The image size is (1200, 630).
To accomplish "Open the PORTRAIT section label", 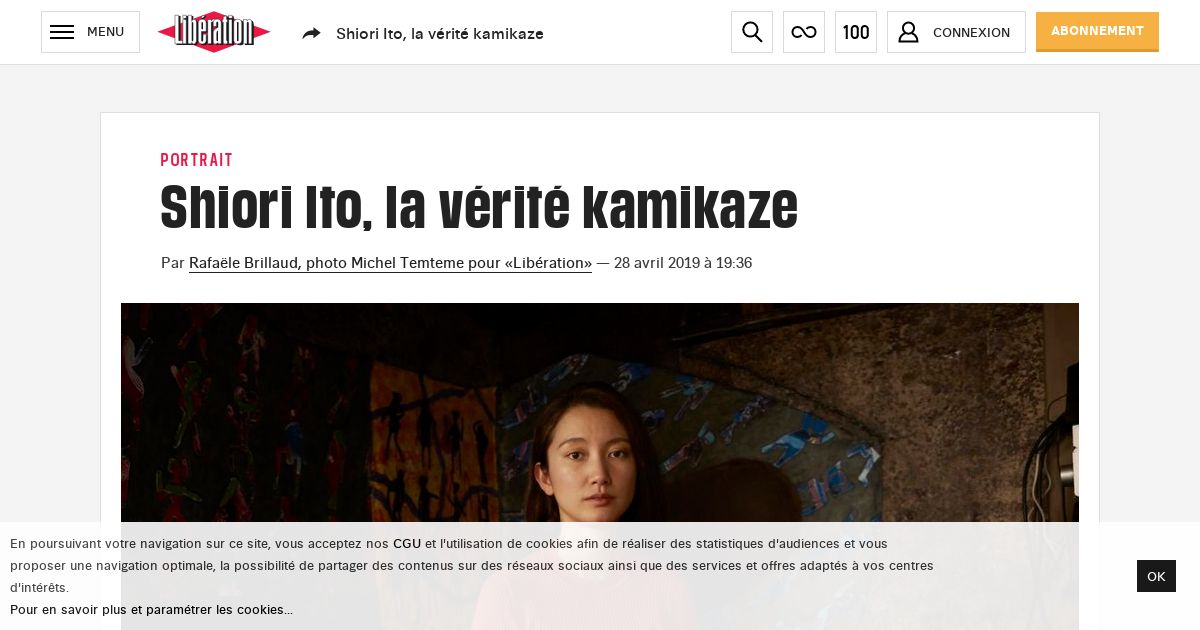I will pyautogui.click(x=197, y=160).
